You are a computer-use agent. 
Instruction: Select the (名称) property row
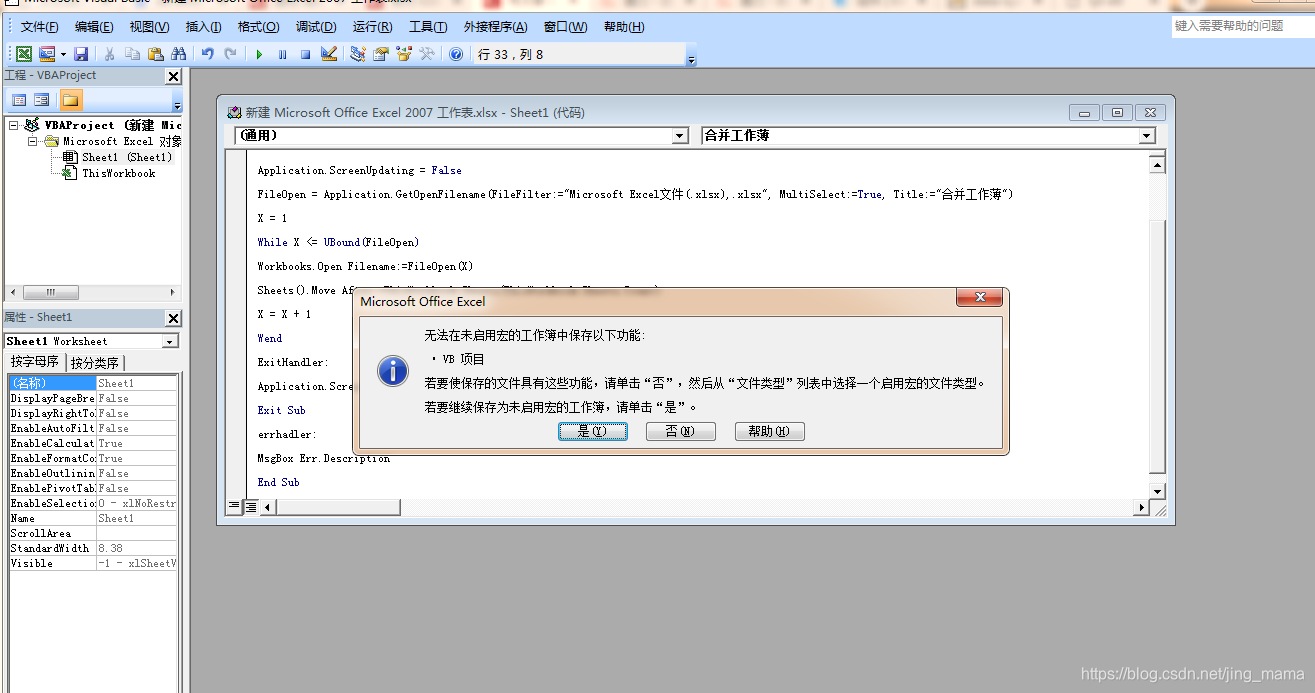(x=93, y=383)
